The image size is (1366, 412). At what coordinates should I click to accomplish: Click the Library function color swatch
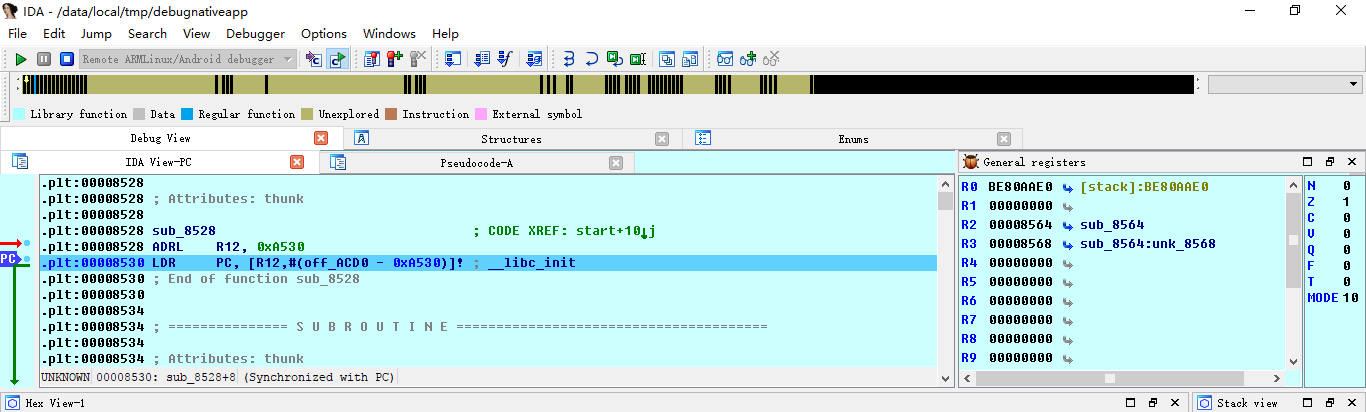(x=19, y=114)
